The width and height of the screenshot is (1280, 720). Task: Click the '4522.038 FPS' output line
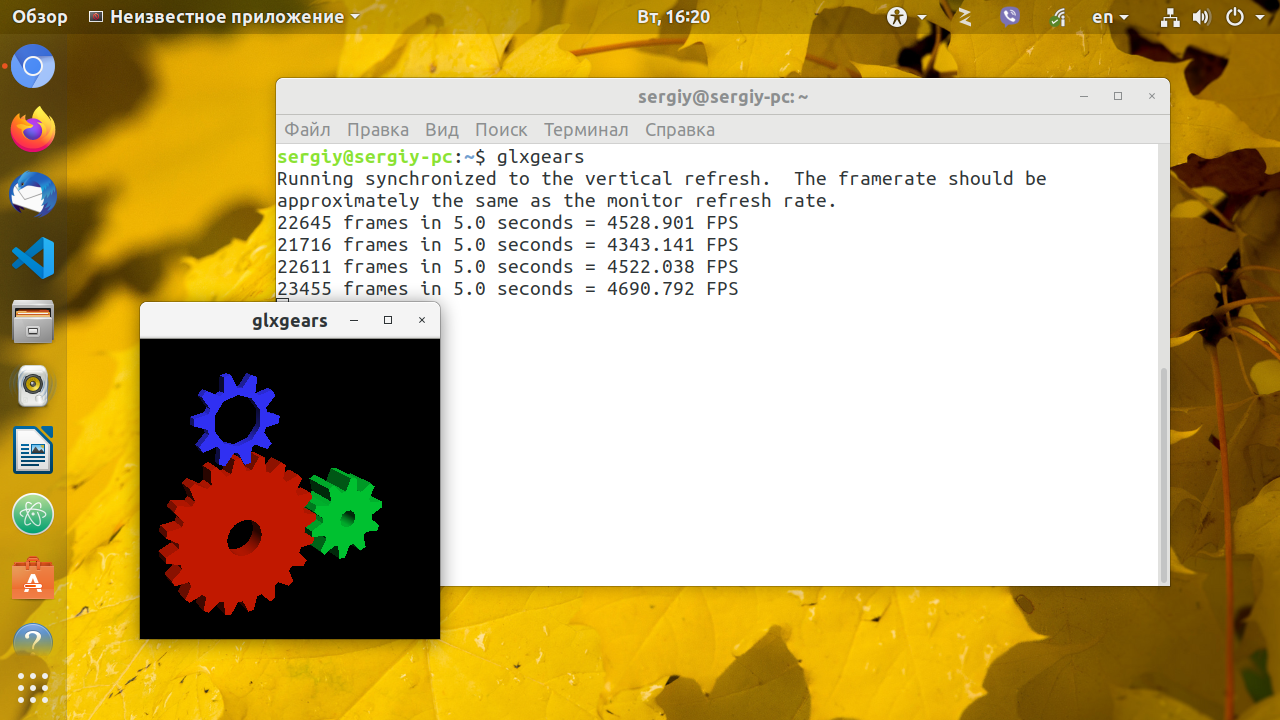tap(507, 267)
